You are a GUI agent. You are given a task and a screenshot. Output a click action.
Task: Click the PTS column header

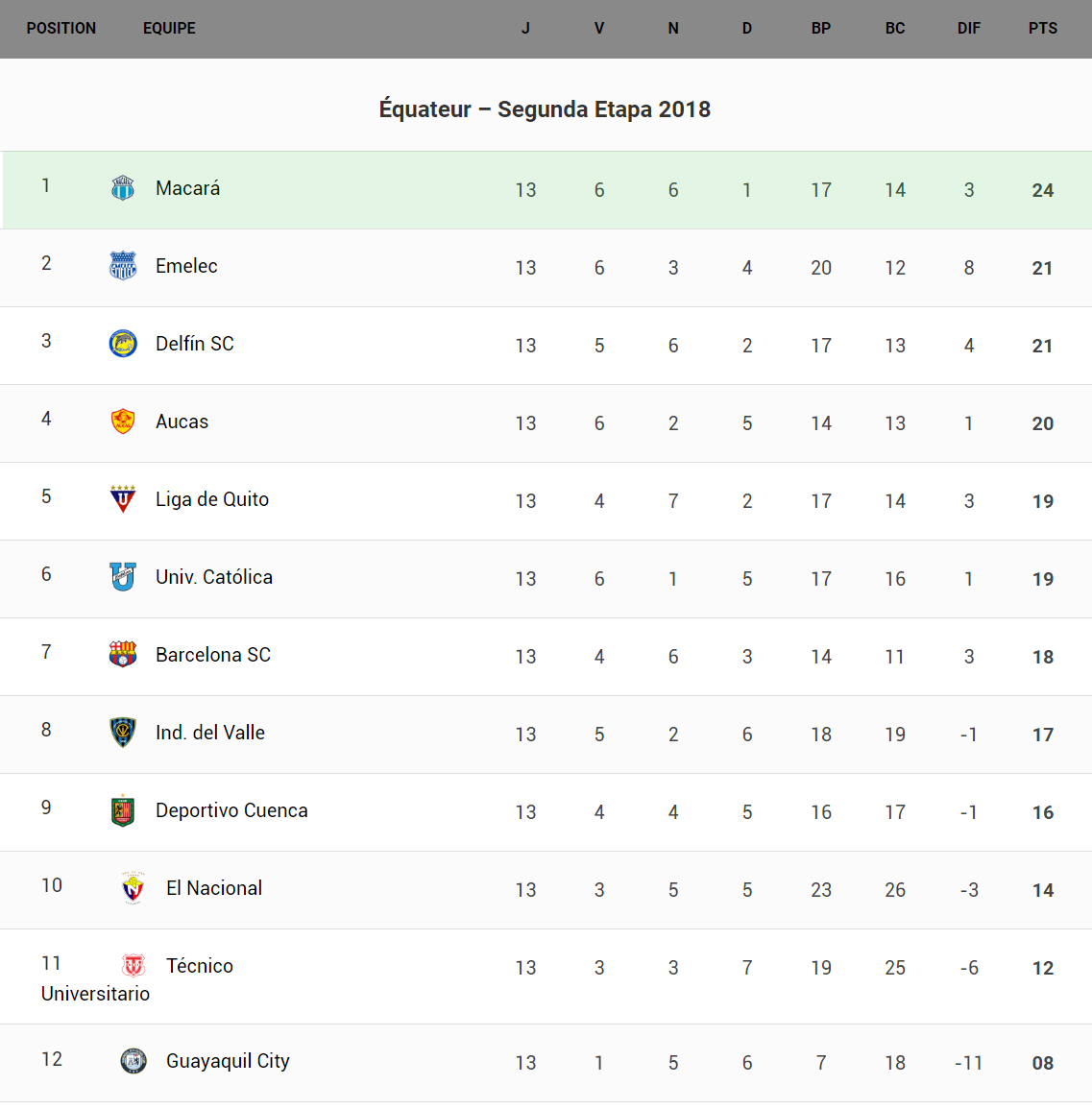coord(1042,29)
